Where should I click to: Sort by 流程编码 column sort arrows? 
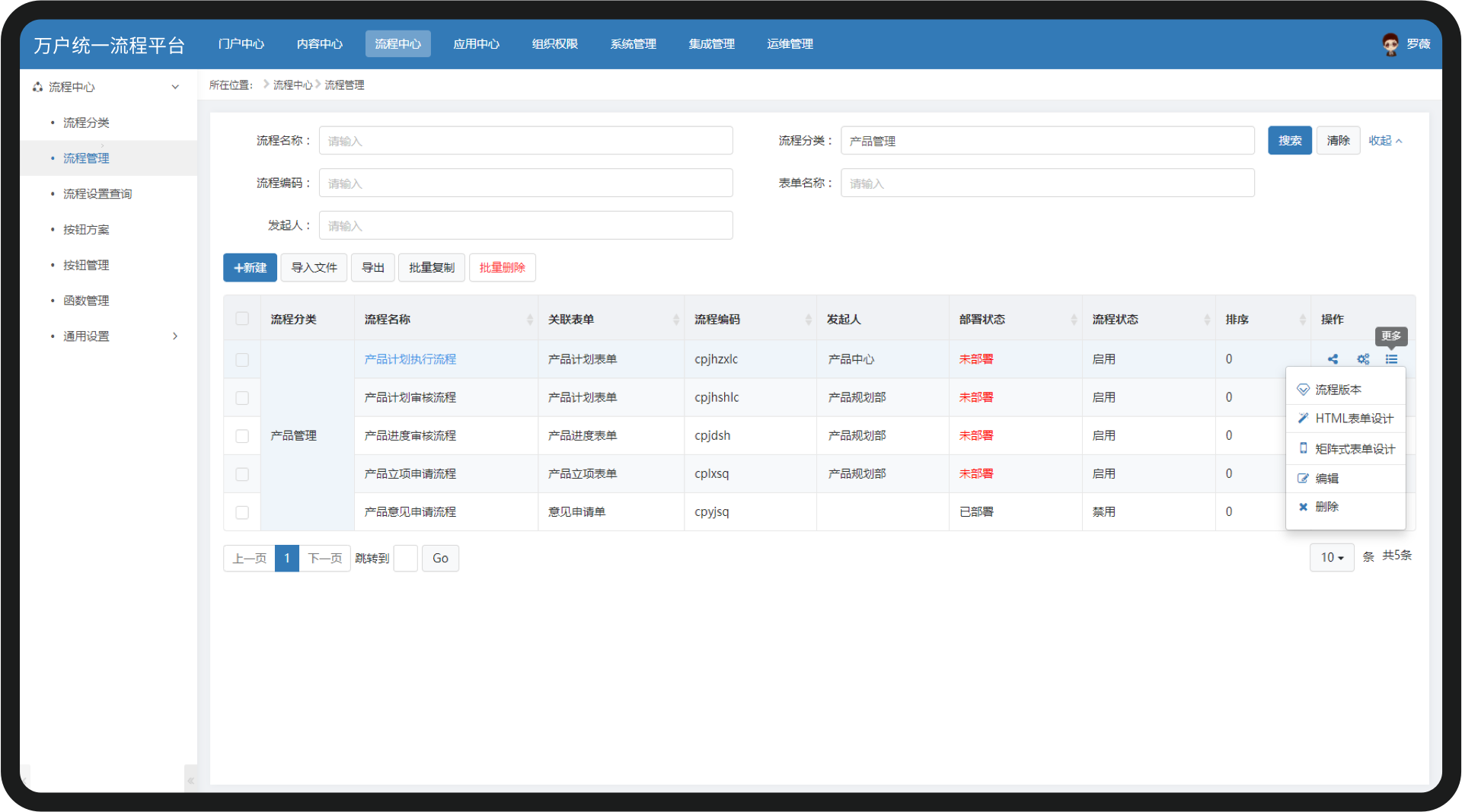coord(808,320)
